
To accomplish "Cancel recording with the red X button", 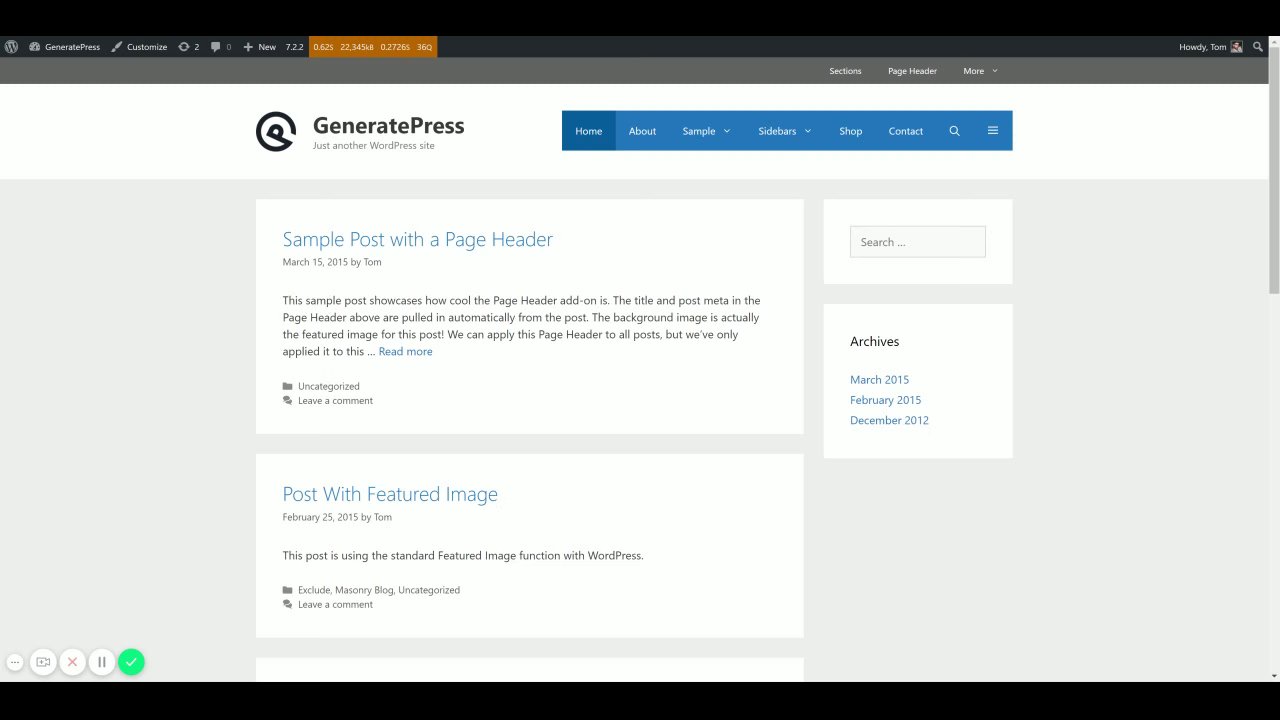I will point(72,662).
